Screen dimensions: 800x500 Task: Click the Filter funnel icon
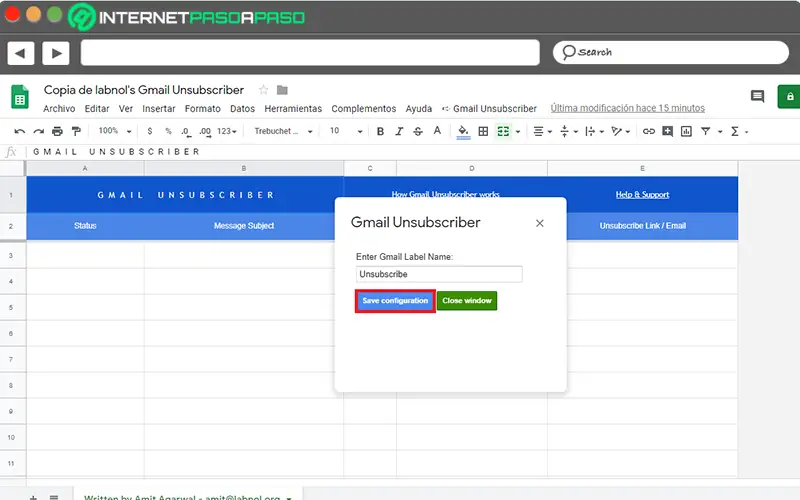[706, 132]
